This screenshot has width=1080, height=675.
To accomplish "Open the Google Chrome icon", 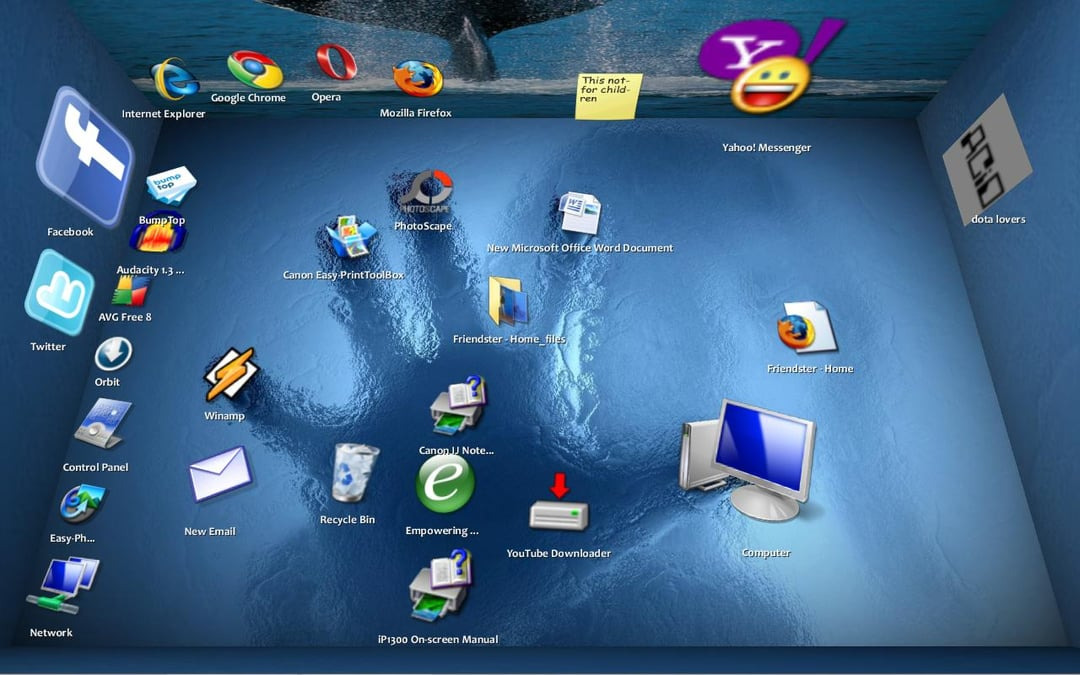I will pyautogui.click(x=255, y=70).
